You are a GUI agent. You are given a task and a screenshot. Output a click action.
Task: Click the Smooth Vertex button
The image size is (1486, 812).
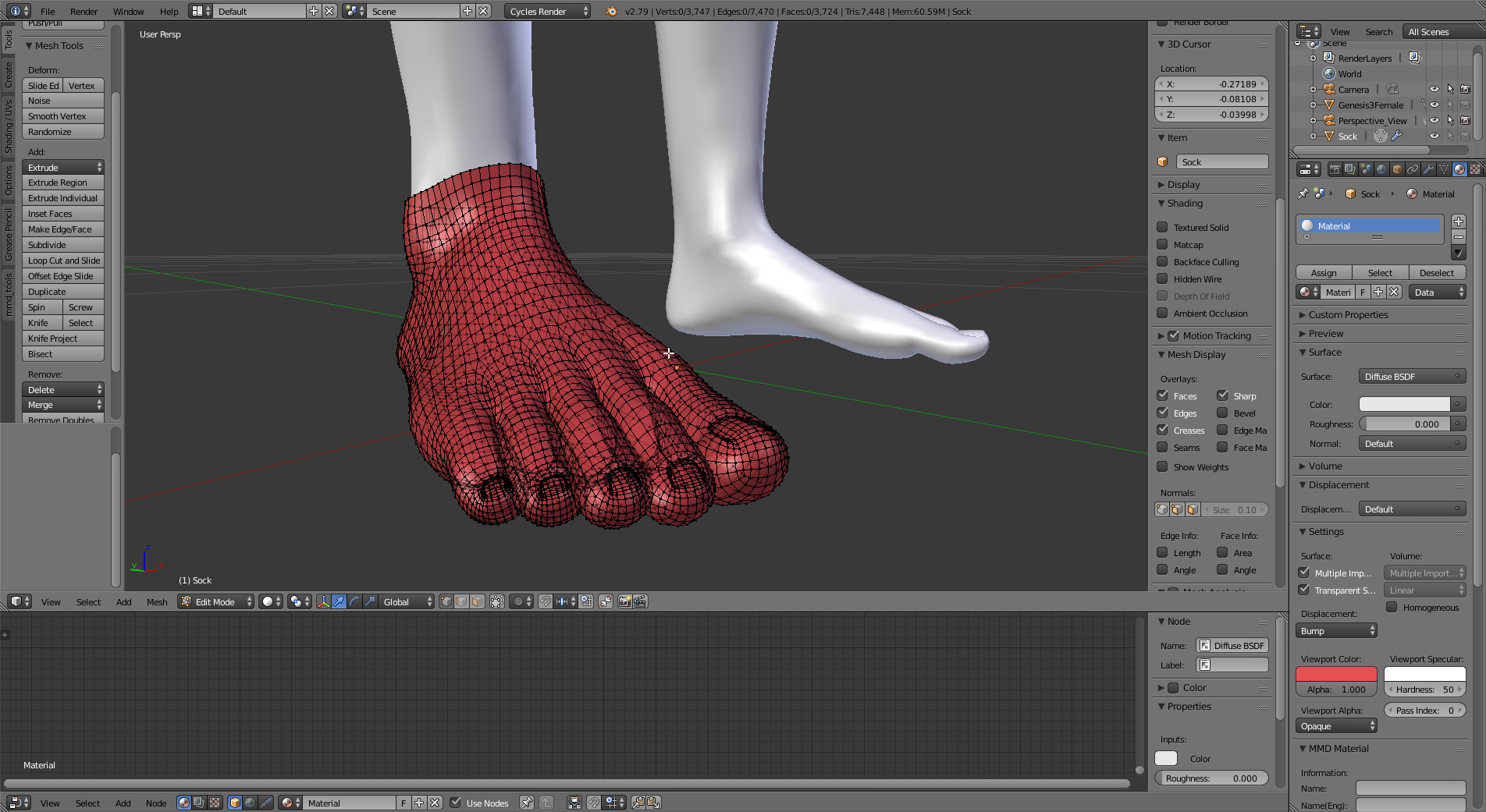tap(63, 115)
